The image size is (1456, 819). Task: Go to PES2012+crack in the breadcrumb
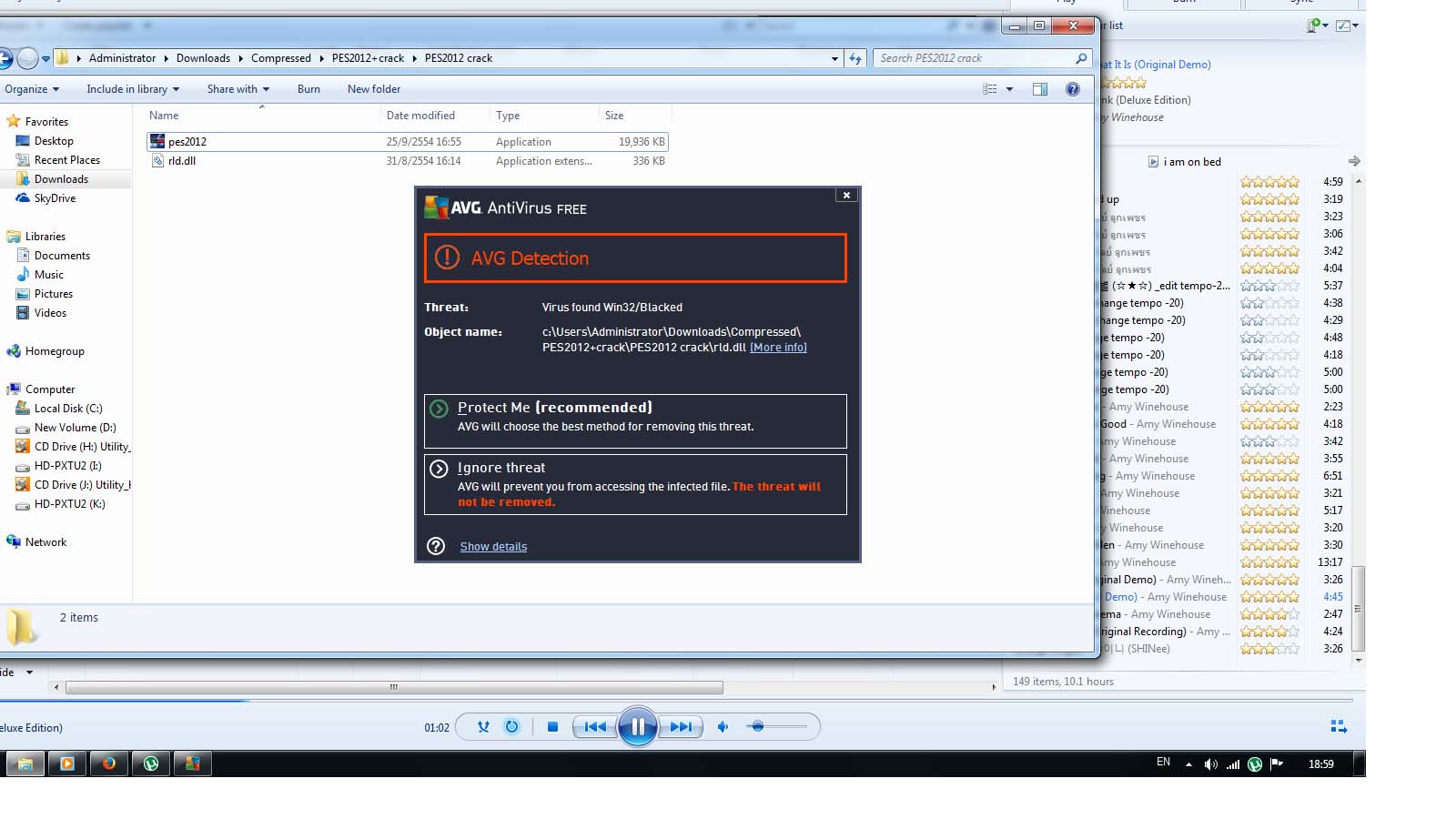pyautogui.click(x=368, y=58)
